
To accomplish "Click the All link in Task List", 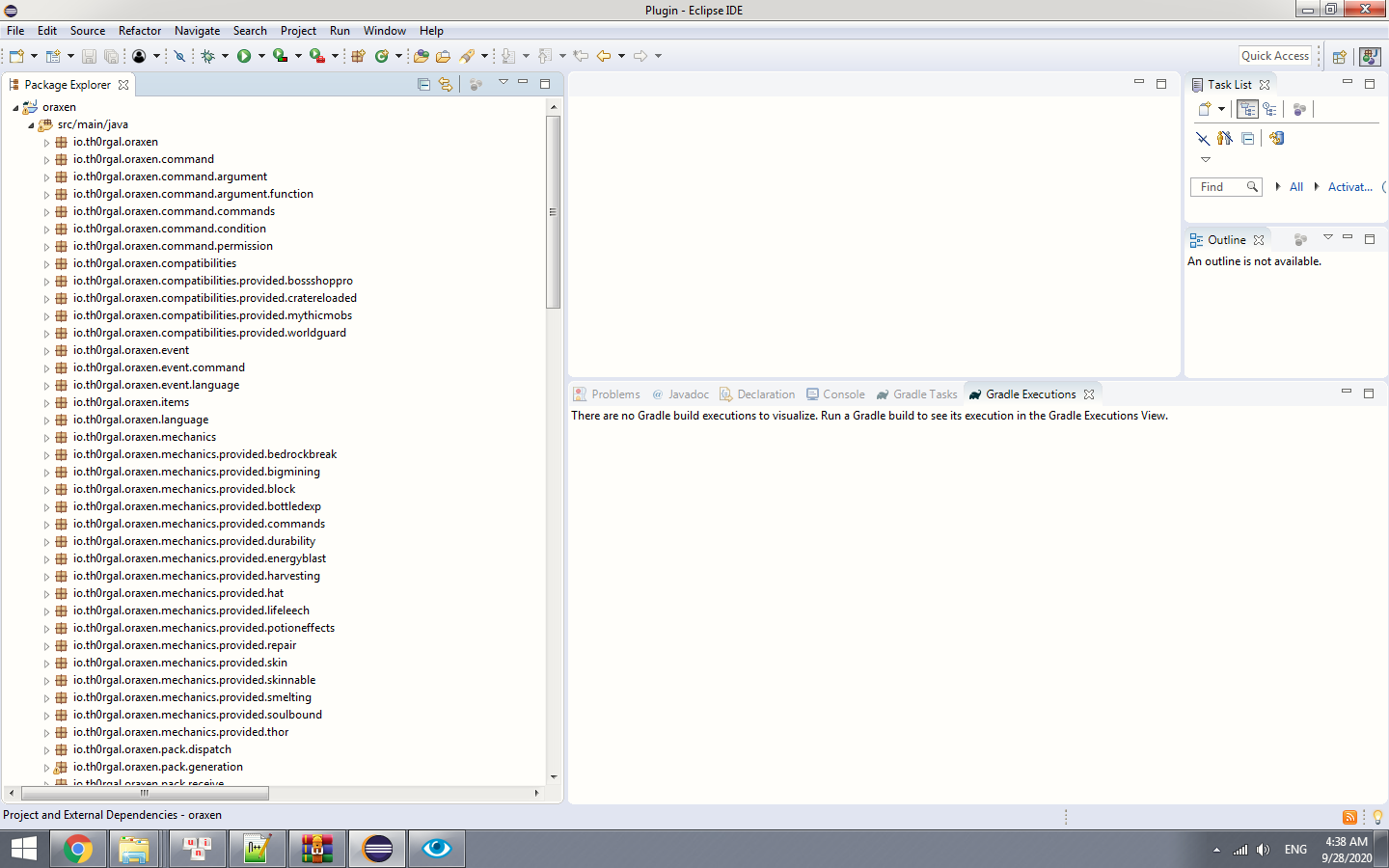I will [1296, 187].
